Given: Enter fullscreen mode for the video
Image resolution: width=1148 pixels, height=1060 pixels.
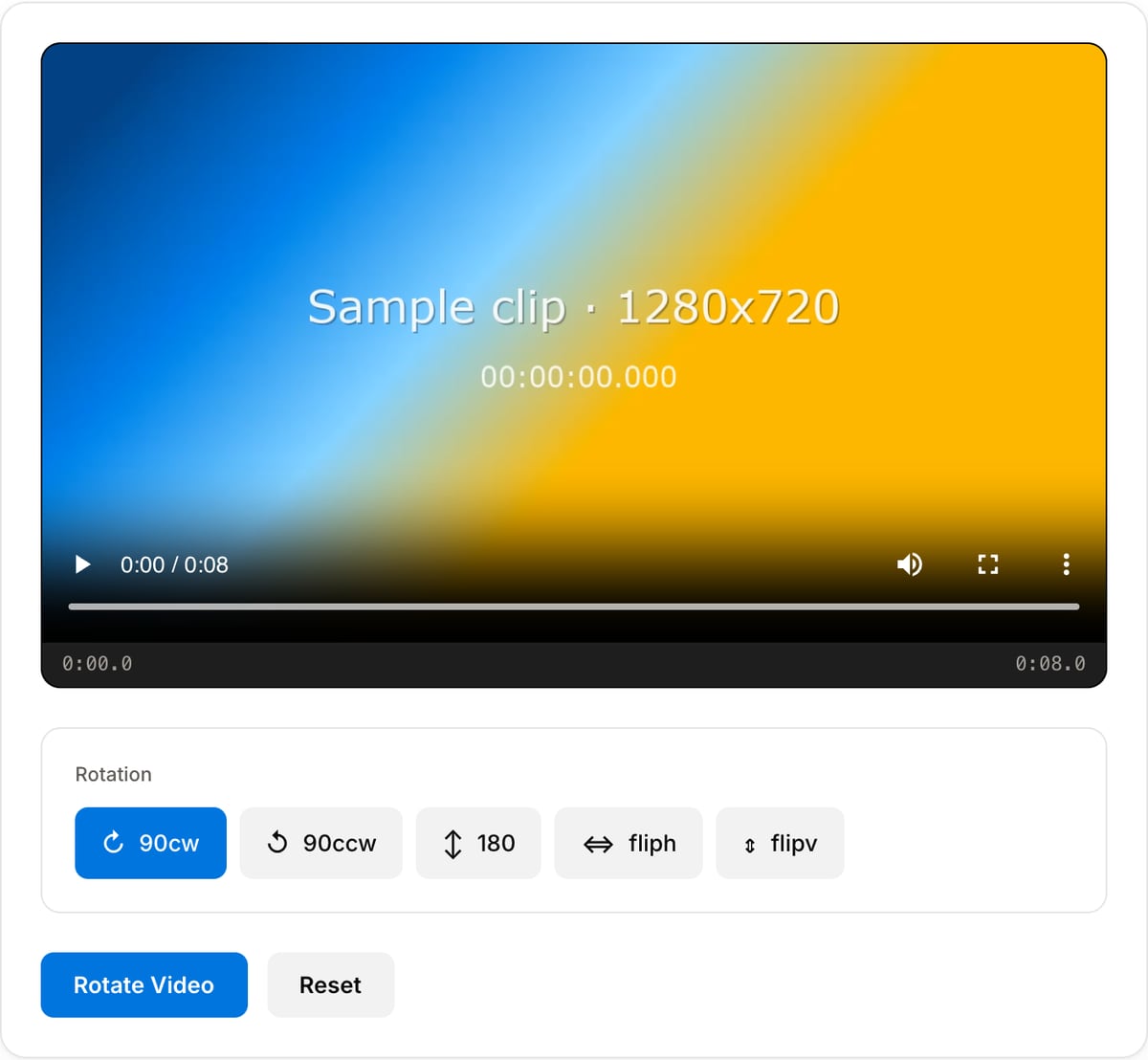Looking at the screenshot, I should click(988, 564).
